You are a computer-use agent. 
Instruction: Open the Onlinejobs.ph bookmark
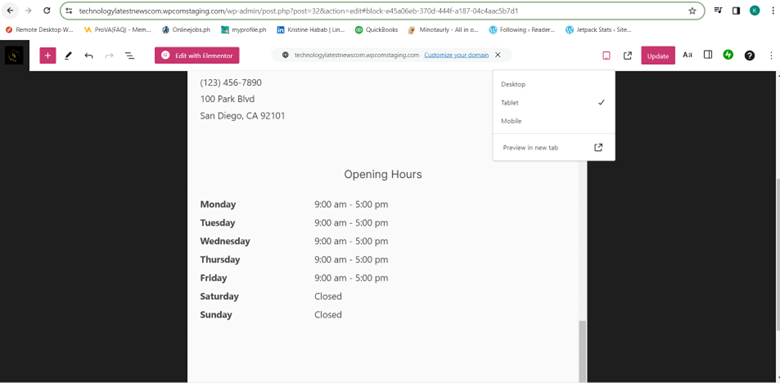(186, 30)
